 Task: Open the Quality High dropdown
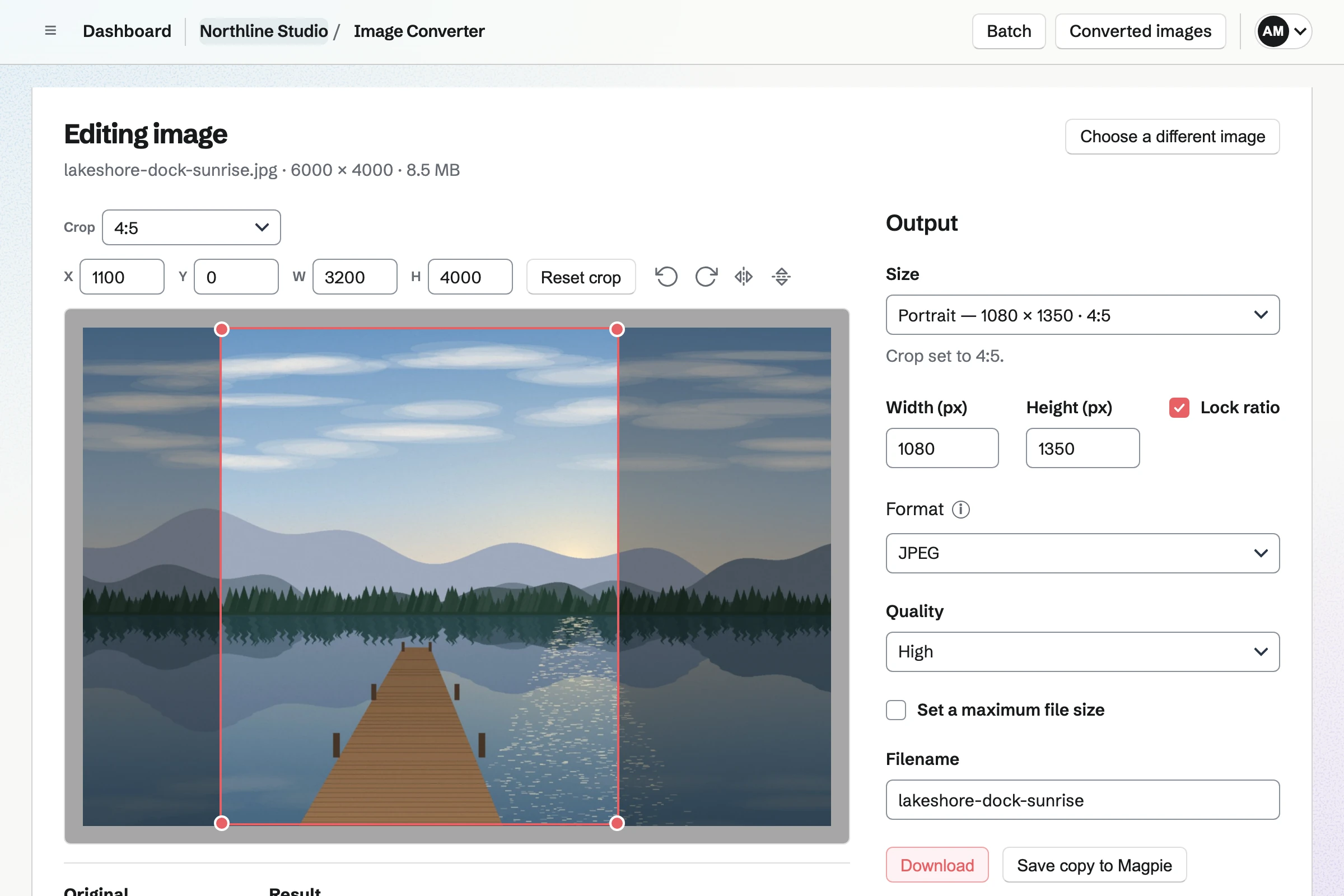click(x=1082, y=651)
